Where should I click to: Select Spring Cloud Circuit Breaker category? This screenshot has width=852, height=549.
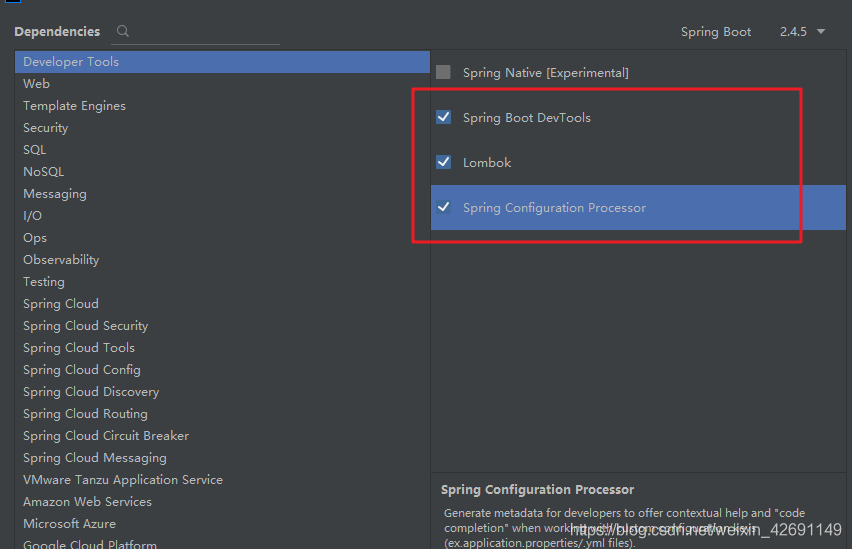coord(106,436)
